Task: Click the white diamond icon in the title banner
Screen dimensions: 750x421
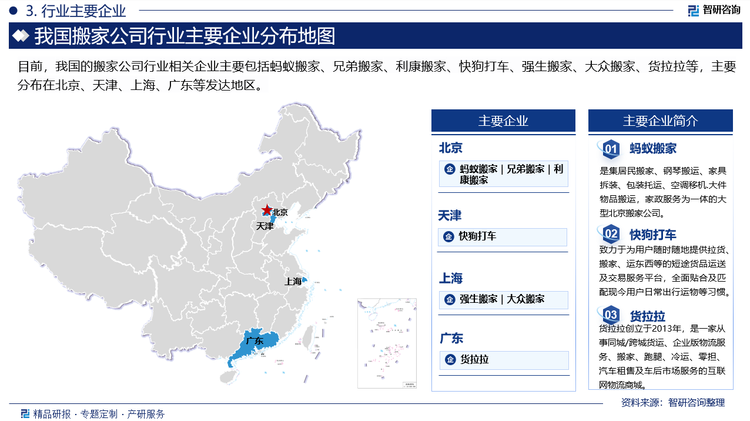Action: 21,36
